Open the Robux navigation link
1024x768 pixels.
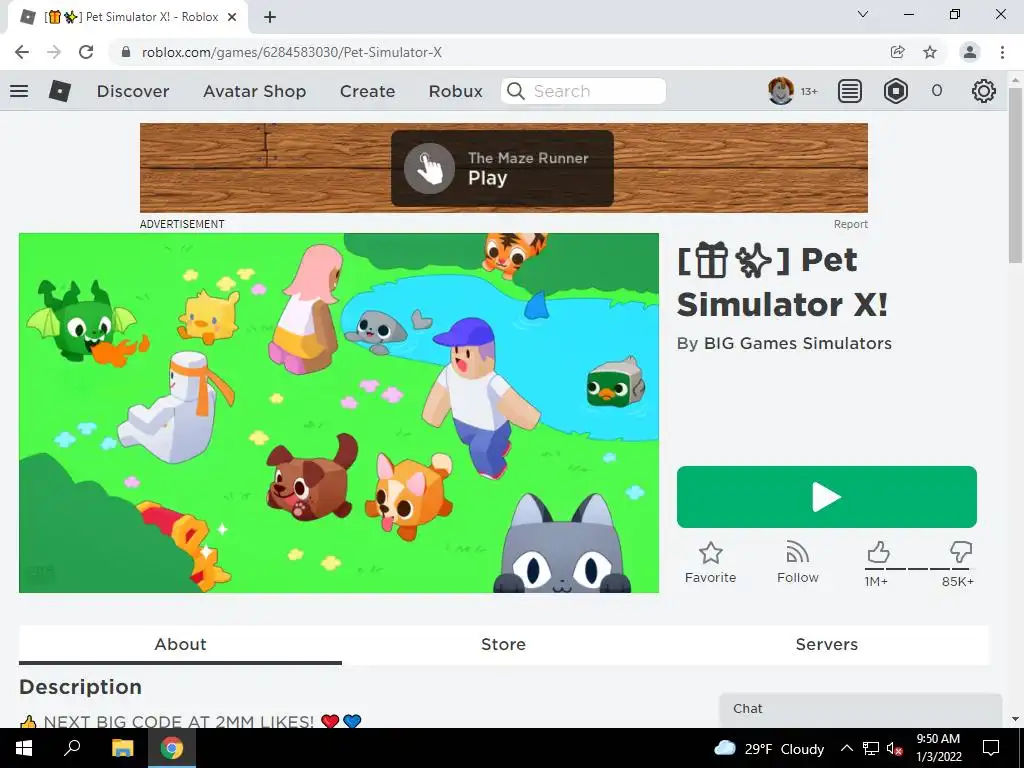pyautogui.click(x=456, y=91)
